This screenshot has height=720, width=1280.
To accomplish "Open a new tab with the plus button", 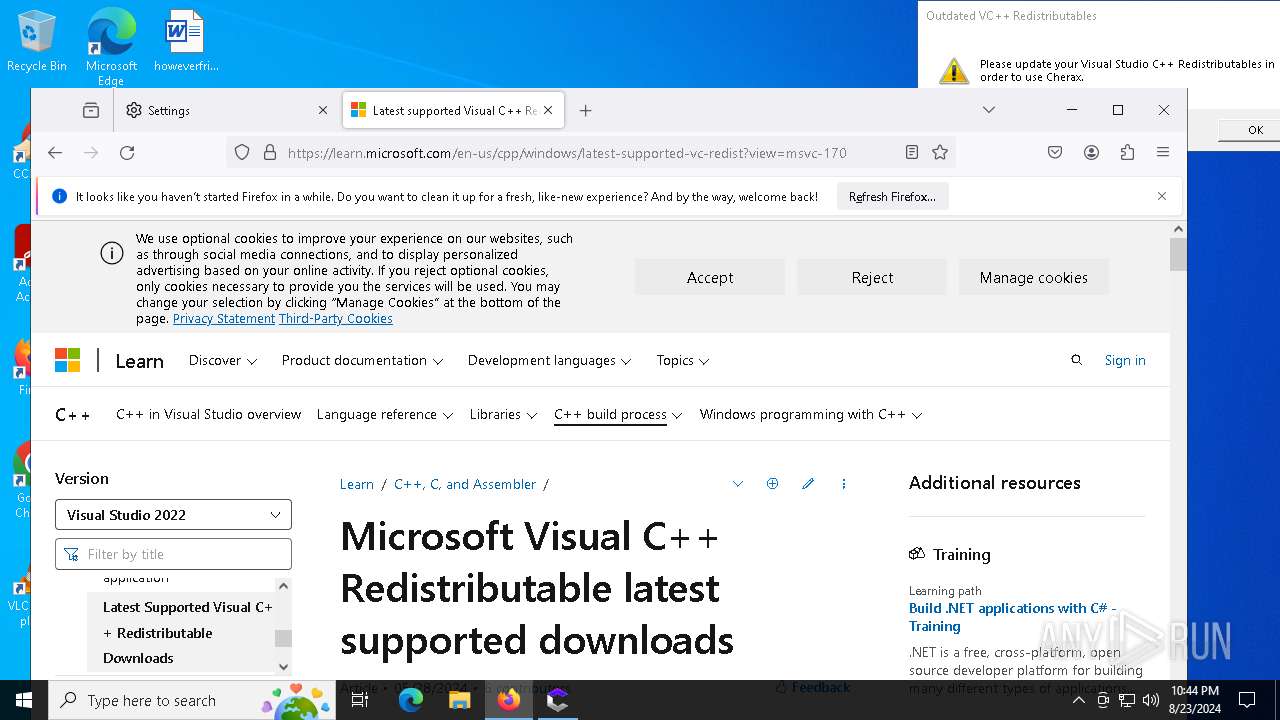I will coord(586,110).
